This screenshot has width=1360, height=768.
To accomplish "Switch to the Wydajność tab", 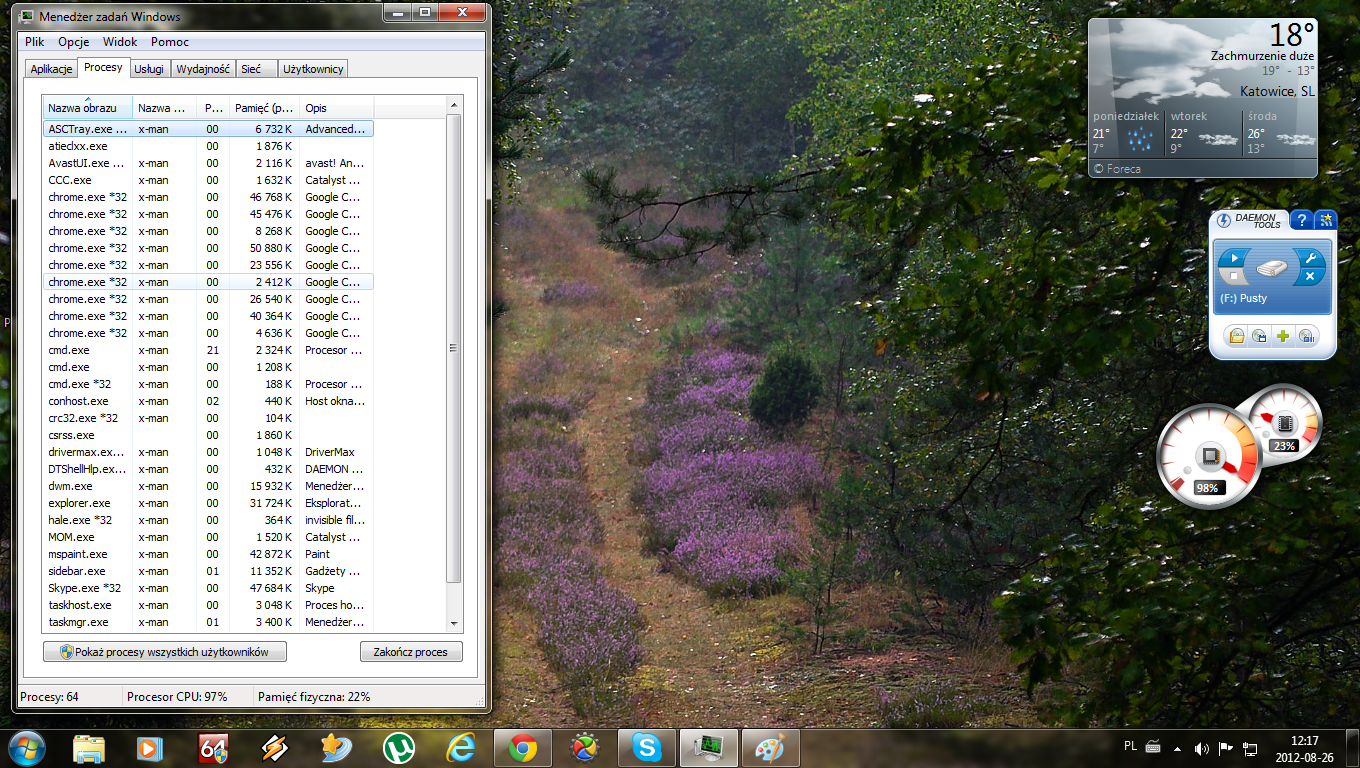I will point(203,69).
